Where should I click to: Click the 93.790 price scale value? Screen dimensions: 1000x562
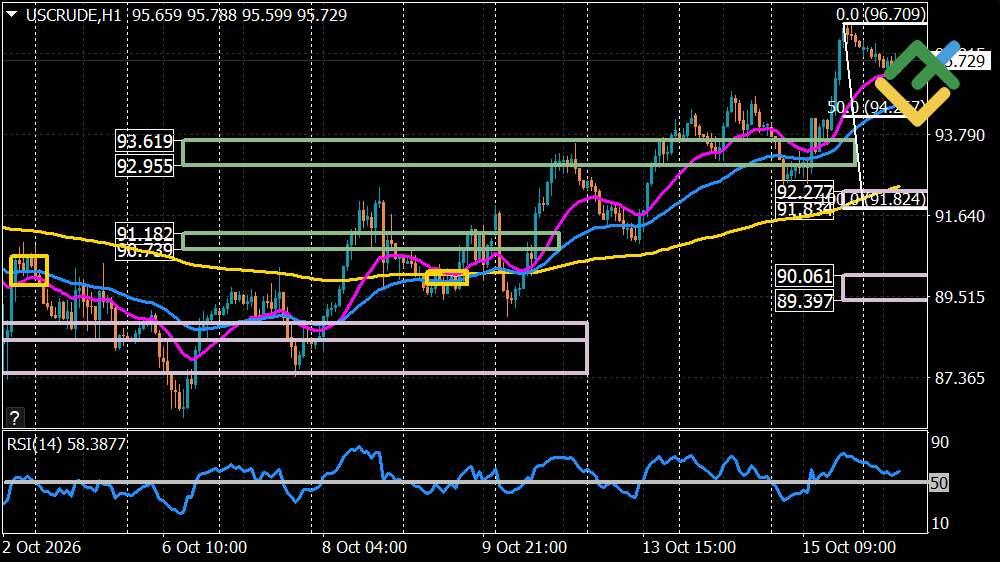coord(959,135)
